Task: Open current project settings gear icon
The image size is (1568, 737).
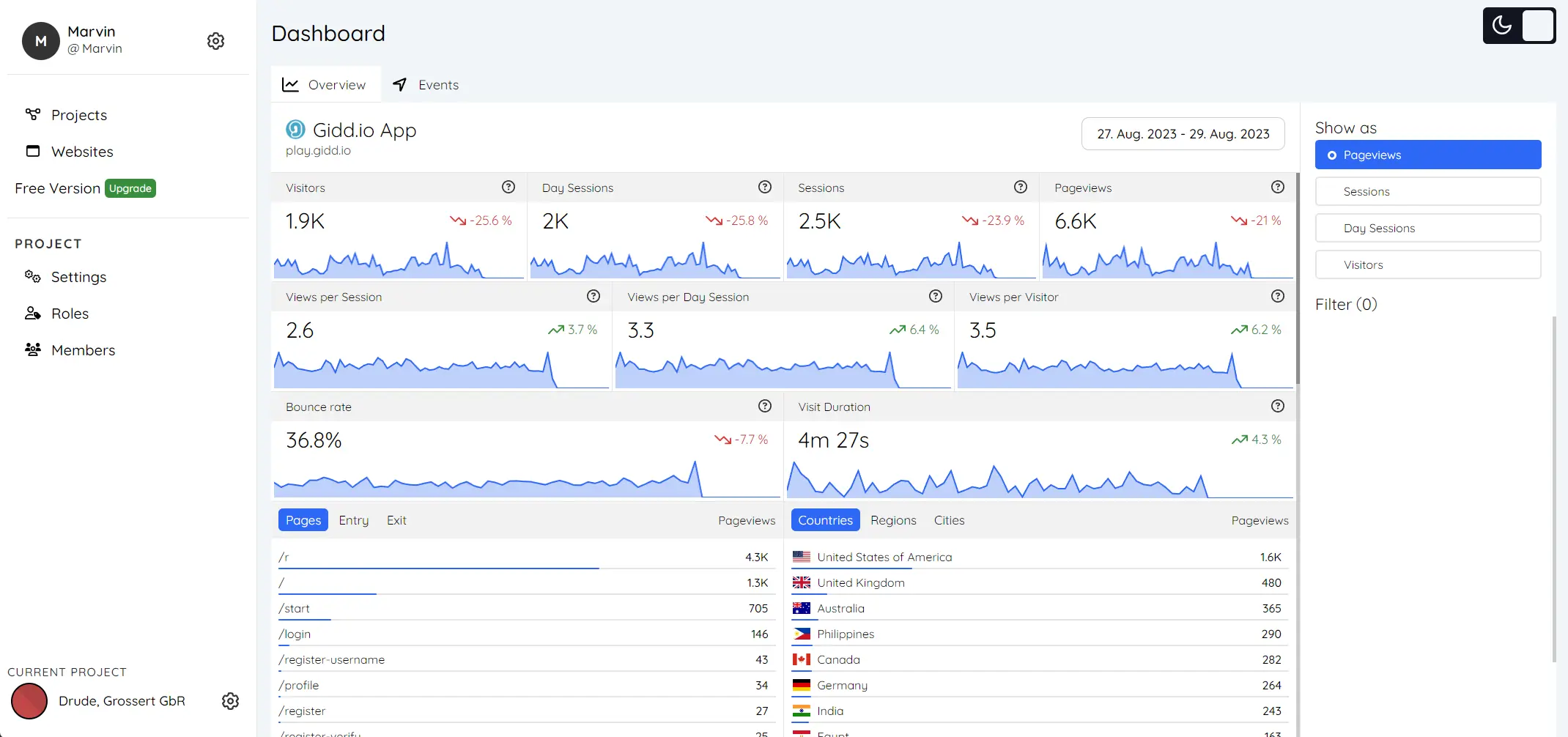Action: tap(230, 701)
